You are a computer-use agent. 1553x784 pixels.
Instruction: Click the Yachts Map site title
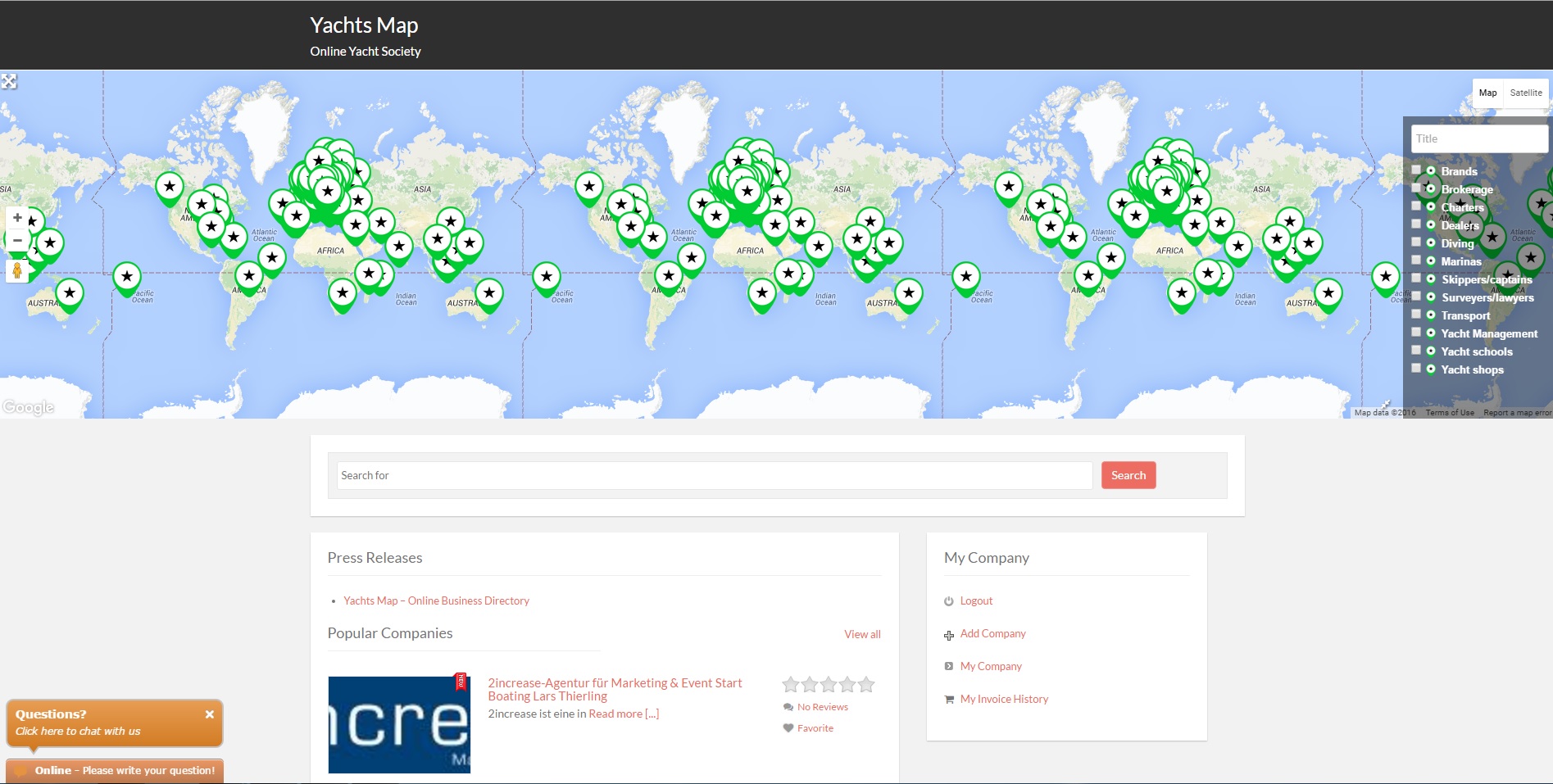coord(364,25)
